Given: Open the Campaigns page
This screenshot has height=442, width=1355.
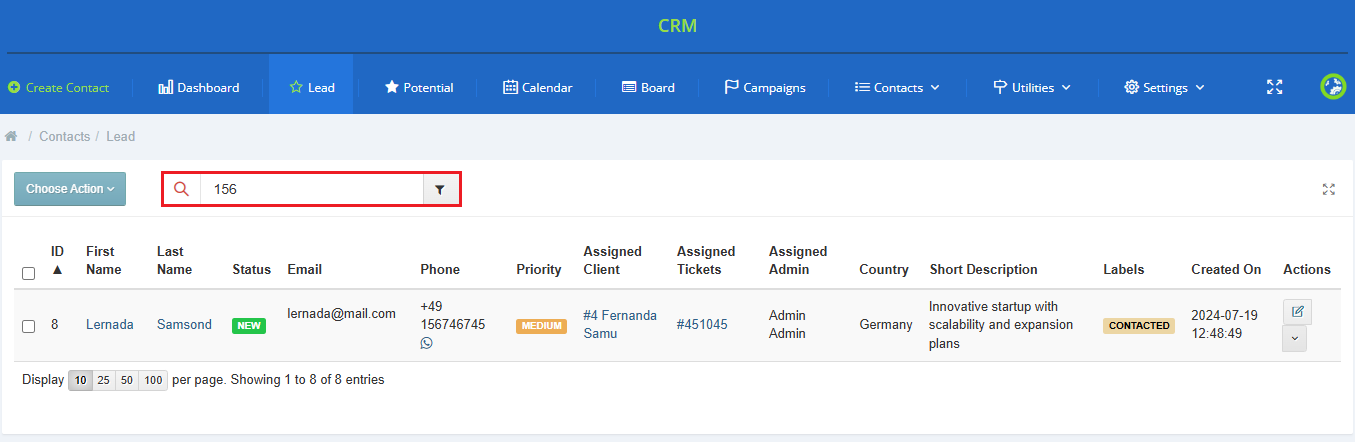Looking at the screenshot, I should click(765, 88).
